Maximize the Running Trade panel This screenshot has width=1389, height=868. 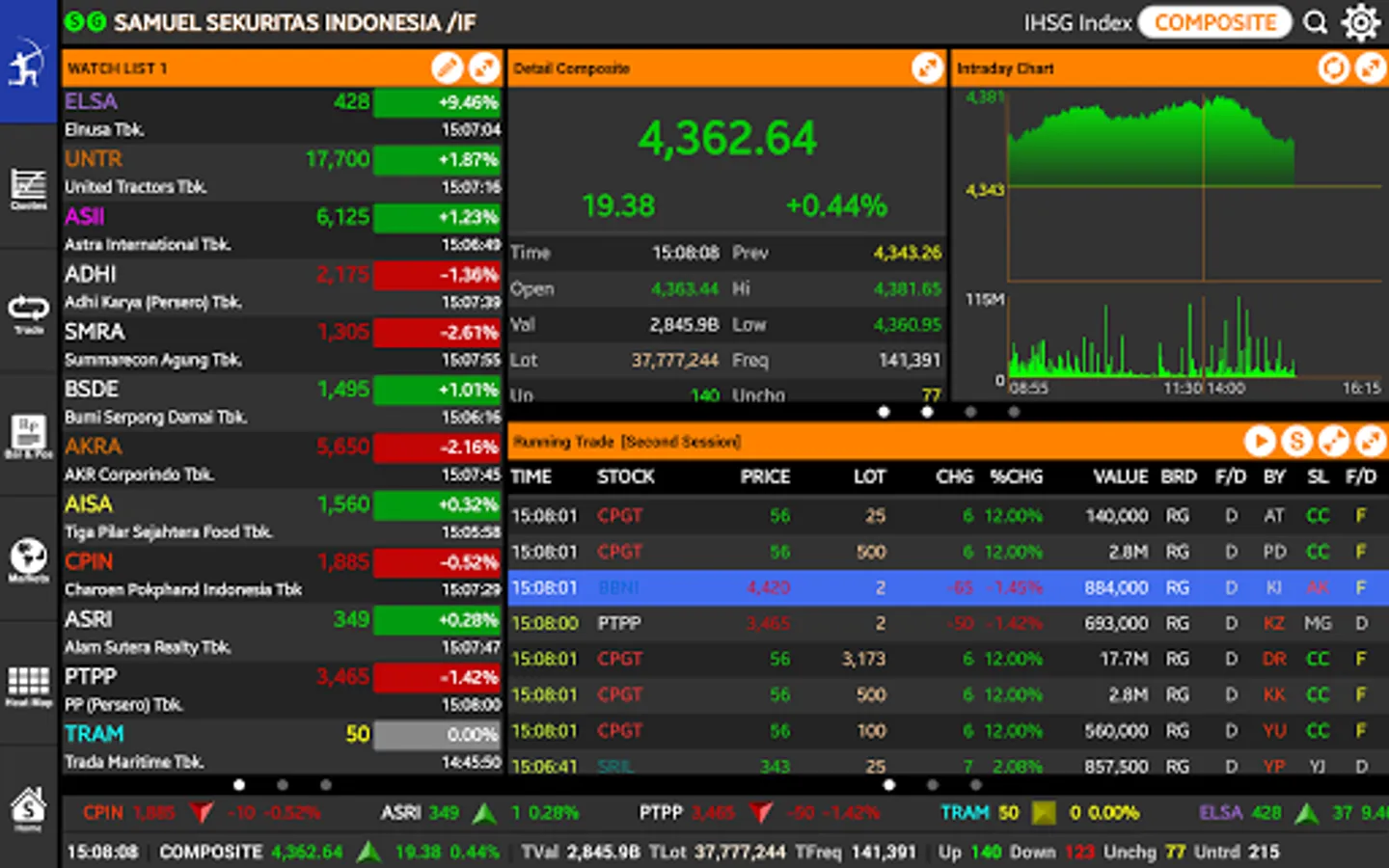pos(1371,441)
